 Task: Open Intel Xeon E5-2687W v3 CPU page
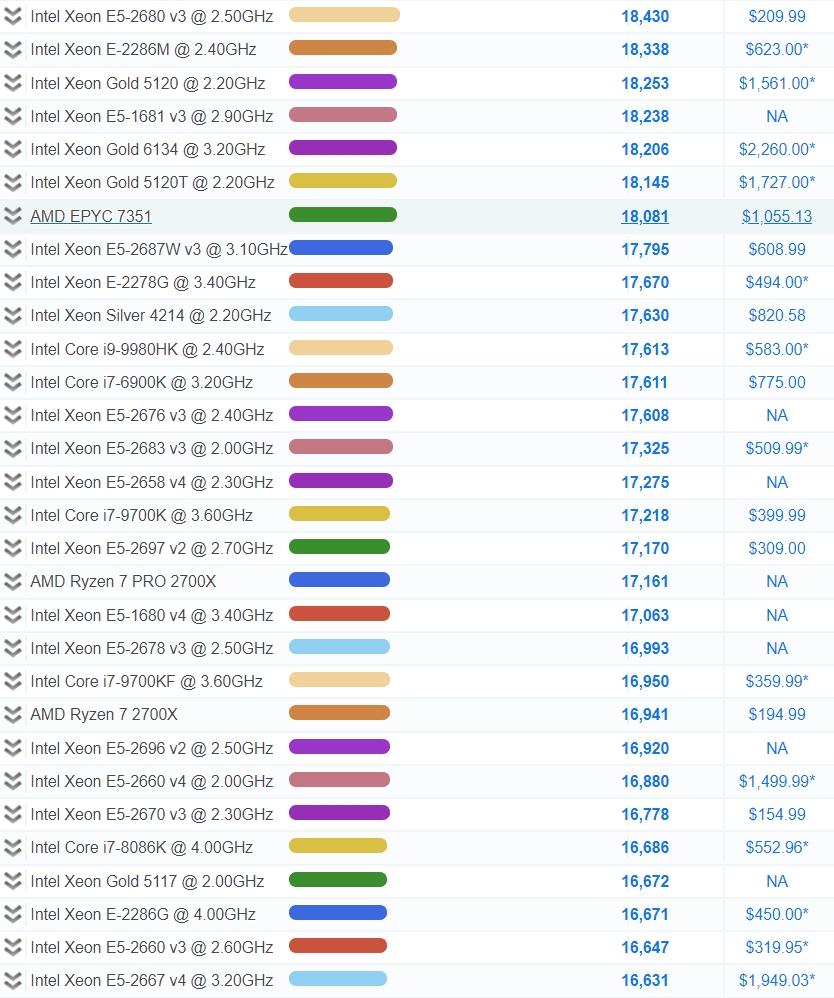click(159, 250)
